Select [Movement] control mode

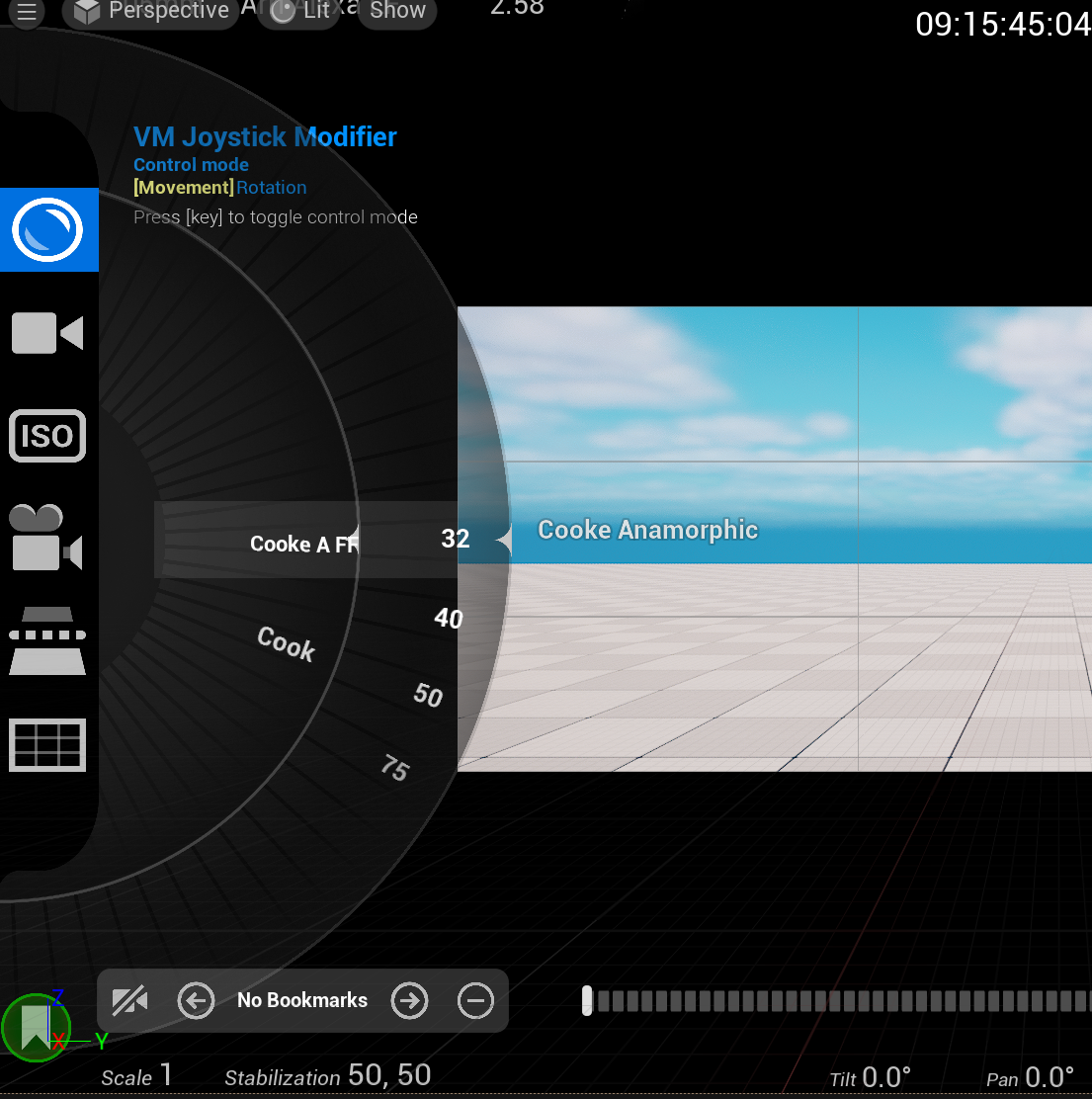click(184, 188)
